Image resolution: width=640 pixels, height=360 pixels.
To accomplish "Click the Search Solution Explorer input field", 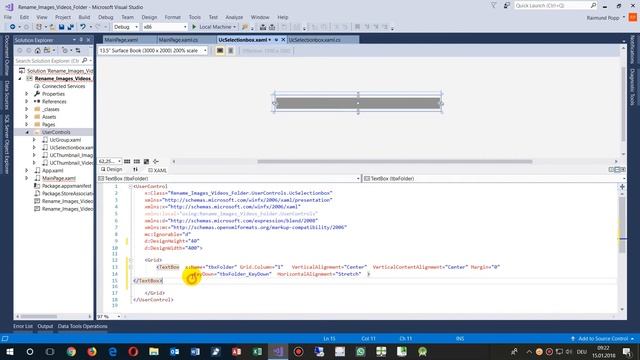I will 47,60.
